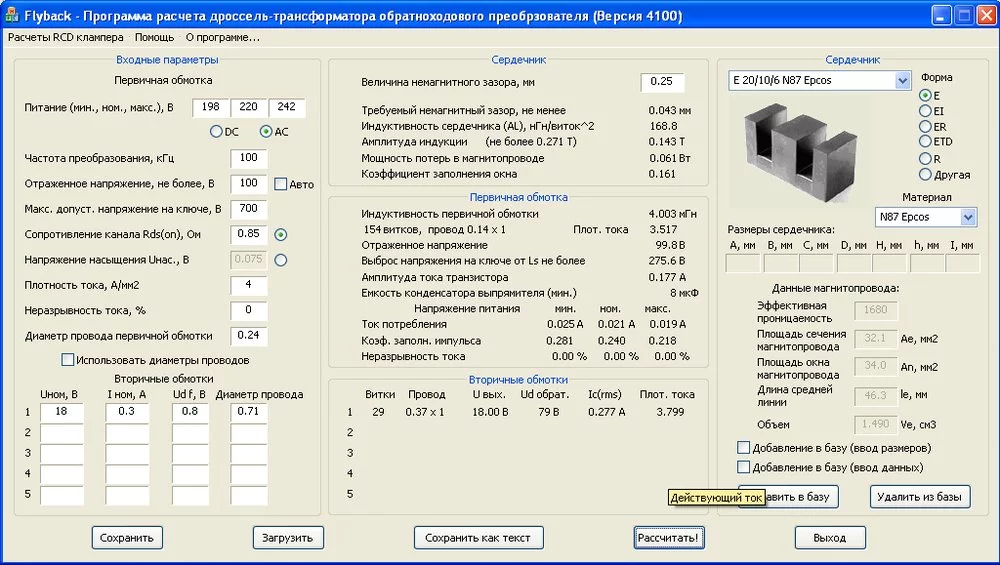This screenshot has width=1000, height=565.
Task: Click the conversion frequency kHz input field
Action: [x=248, y=158]
